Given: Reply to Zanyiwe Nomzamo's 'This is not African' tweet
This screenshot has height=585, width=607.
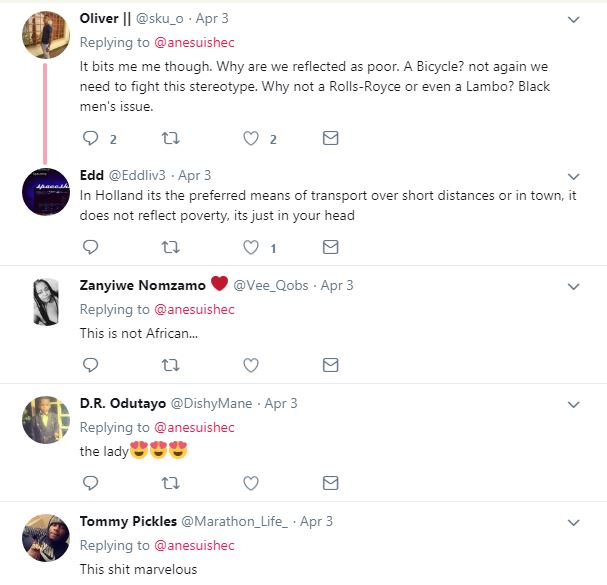Looking at the screenshot, I should [x=90, y=365].
